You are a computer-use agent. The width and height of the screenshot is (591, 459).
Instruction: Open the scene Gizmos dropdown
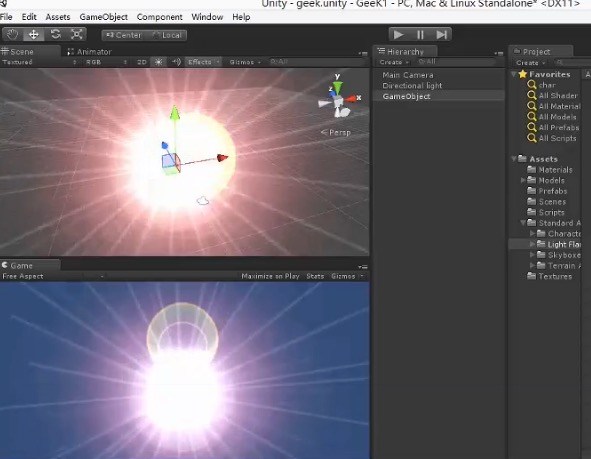click(245, 62)
